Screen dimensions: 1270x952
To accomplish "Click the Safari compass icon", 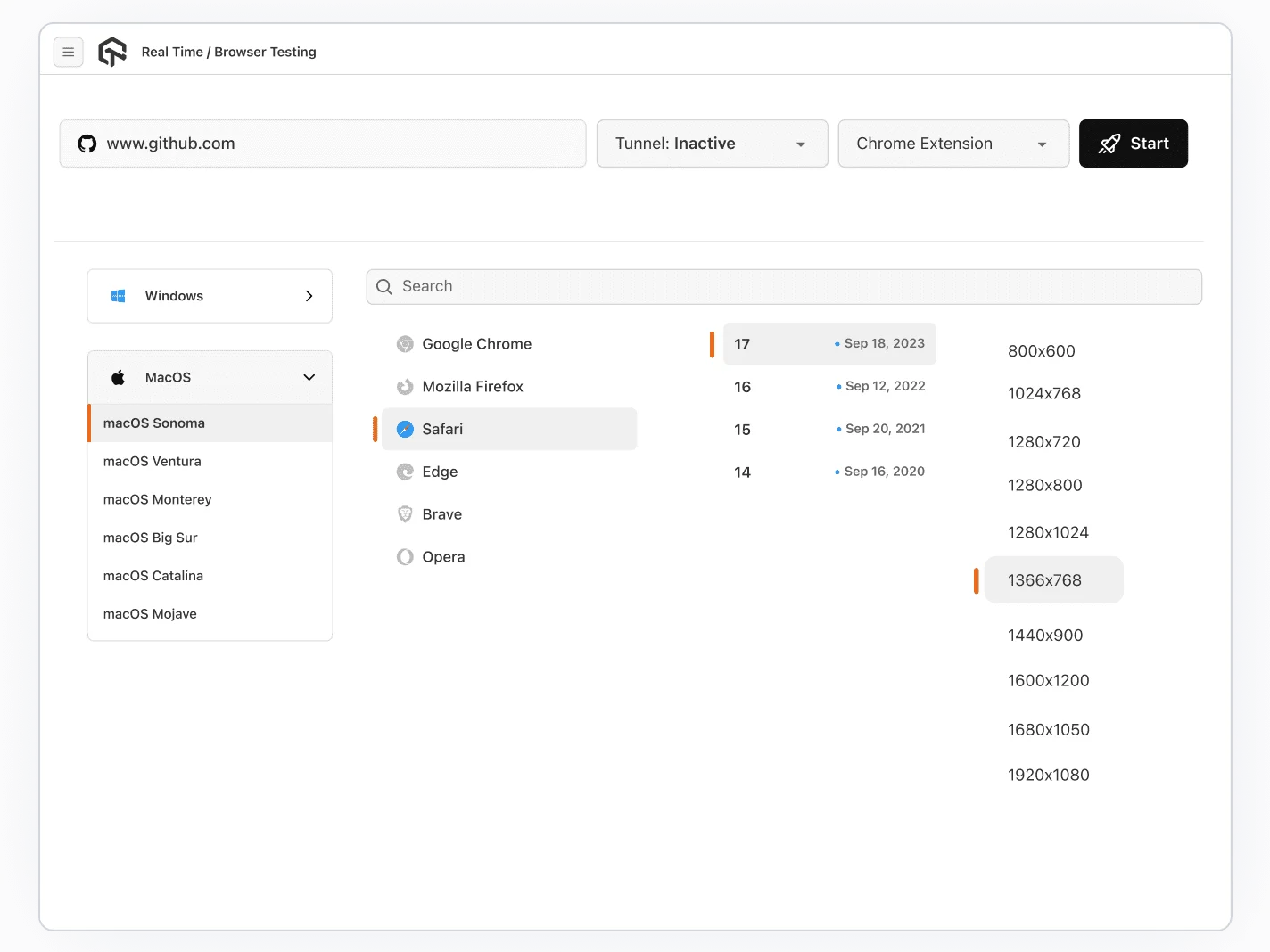I will click(405, 429).
